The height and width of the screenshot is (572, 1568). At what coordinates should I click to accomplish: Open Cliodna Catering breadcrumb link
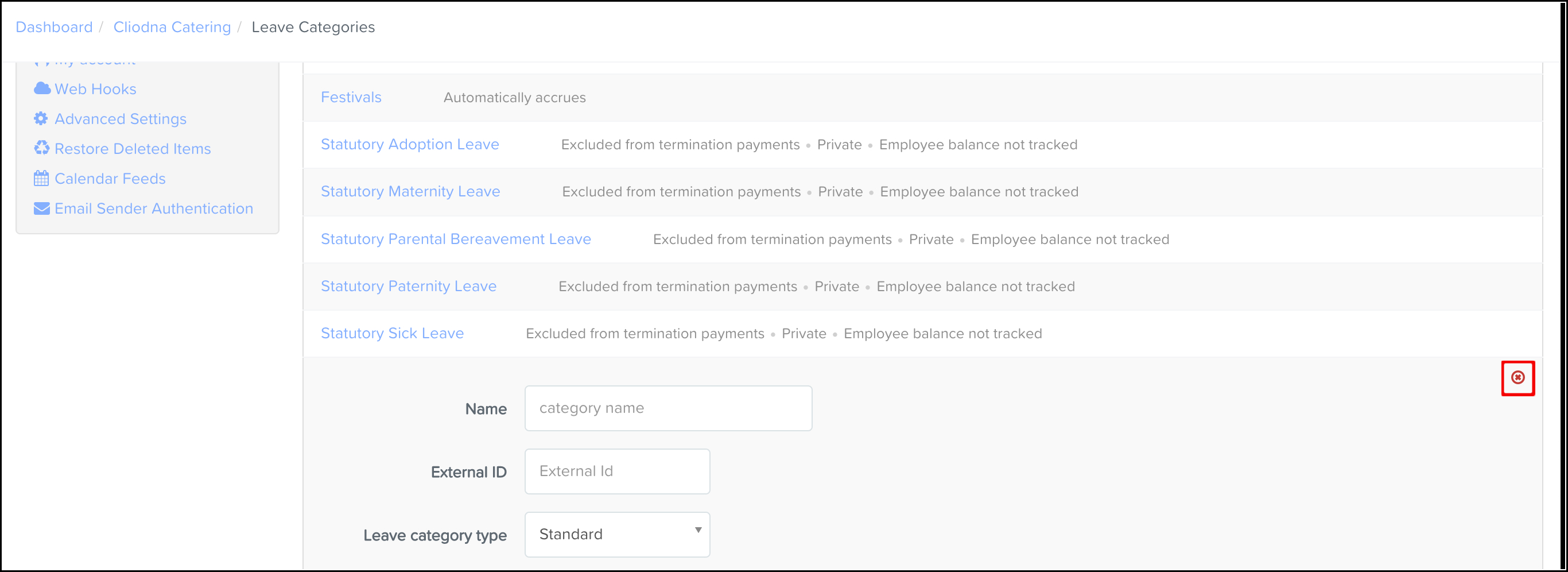172,28
